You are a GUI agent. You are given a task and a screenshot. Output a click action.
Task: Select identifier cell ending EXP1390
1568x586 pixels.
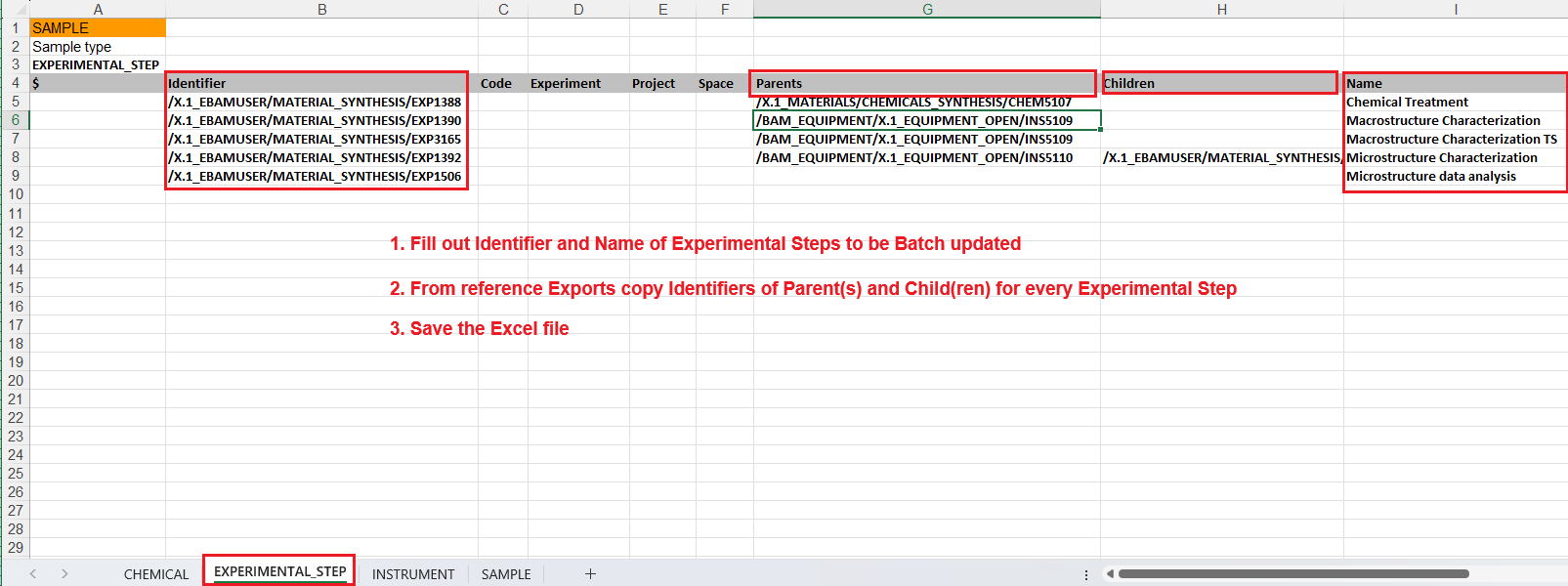(322, 120)
